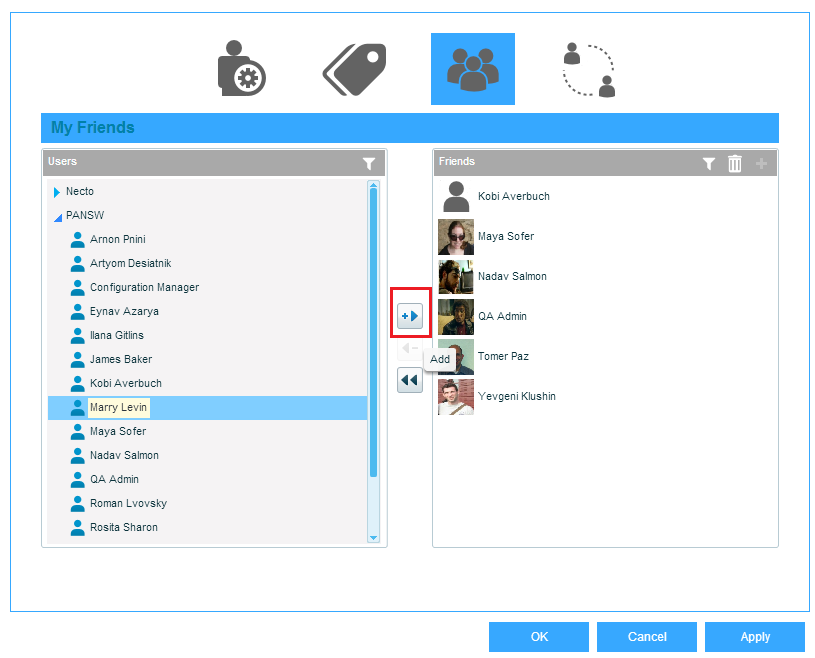Select the friends group tab icon

pos(472,68)
